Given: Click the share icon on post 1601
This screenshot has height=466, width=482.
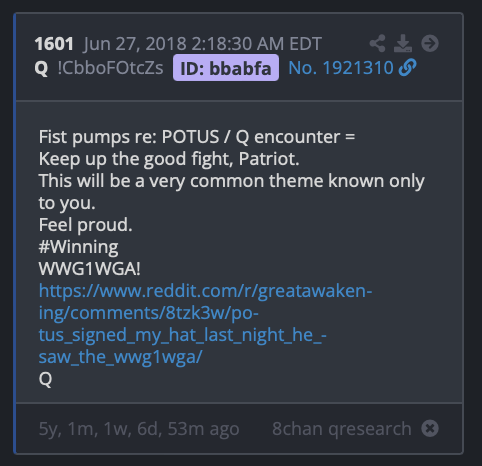Looking at the screenshot, I should [378, 43].
